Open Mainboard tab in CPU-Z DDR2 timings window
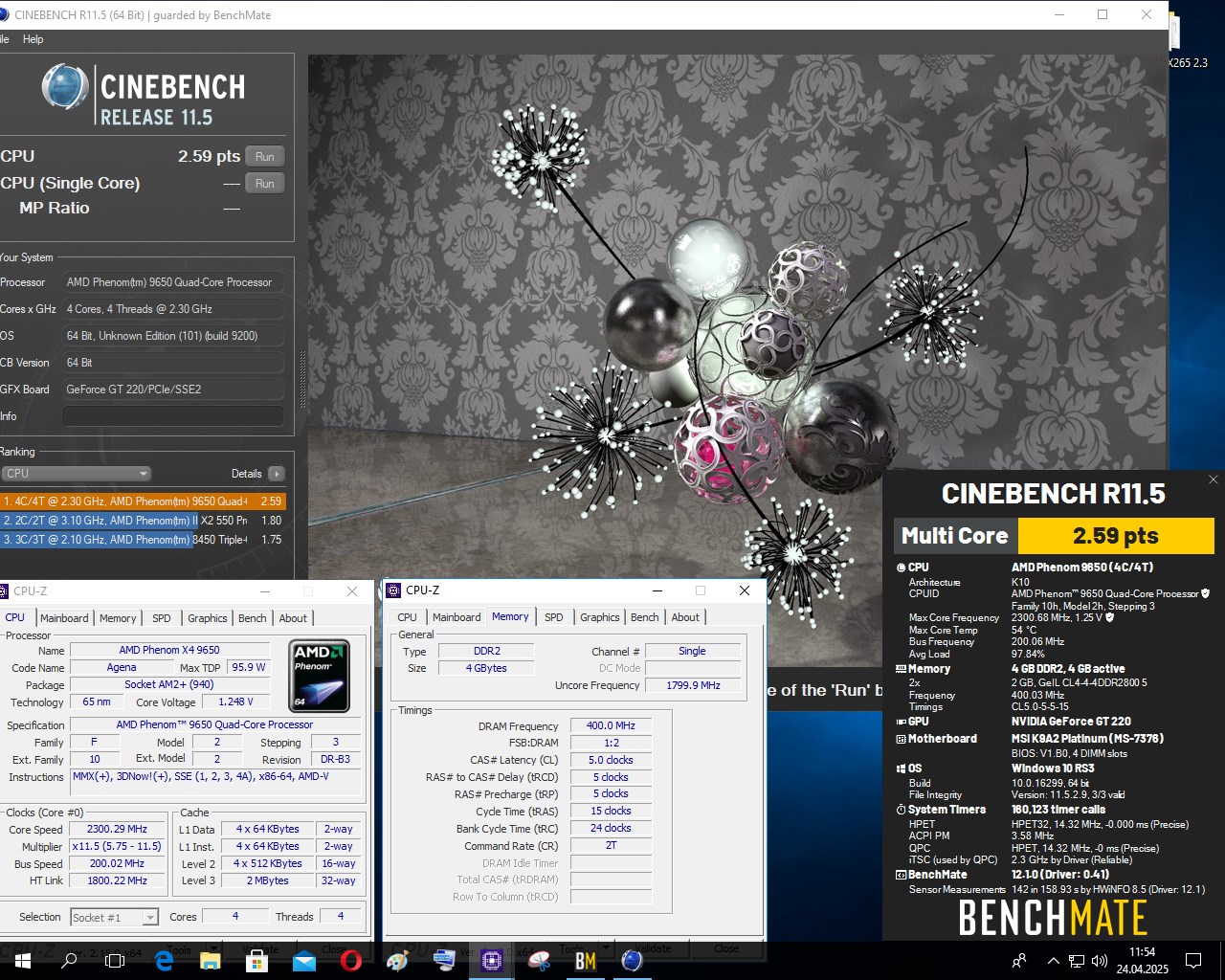Screen dimensions: 1225x980 pos(457,617)
